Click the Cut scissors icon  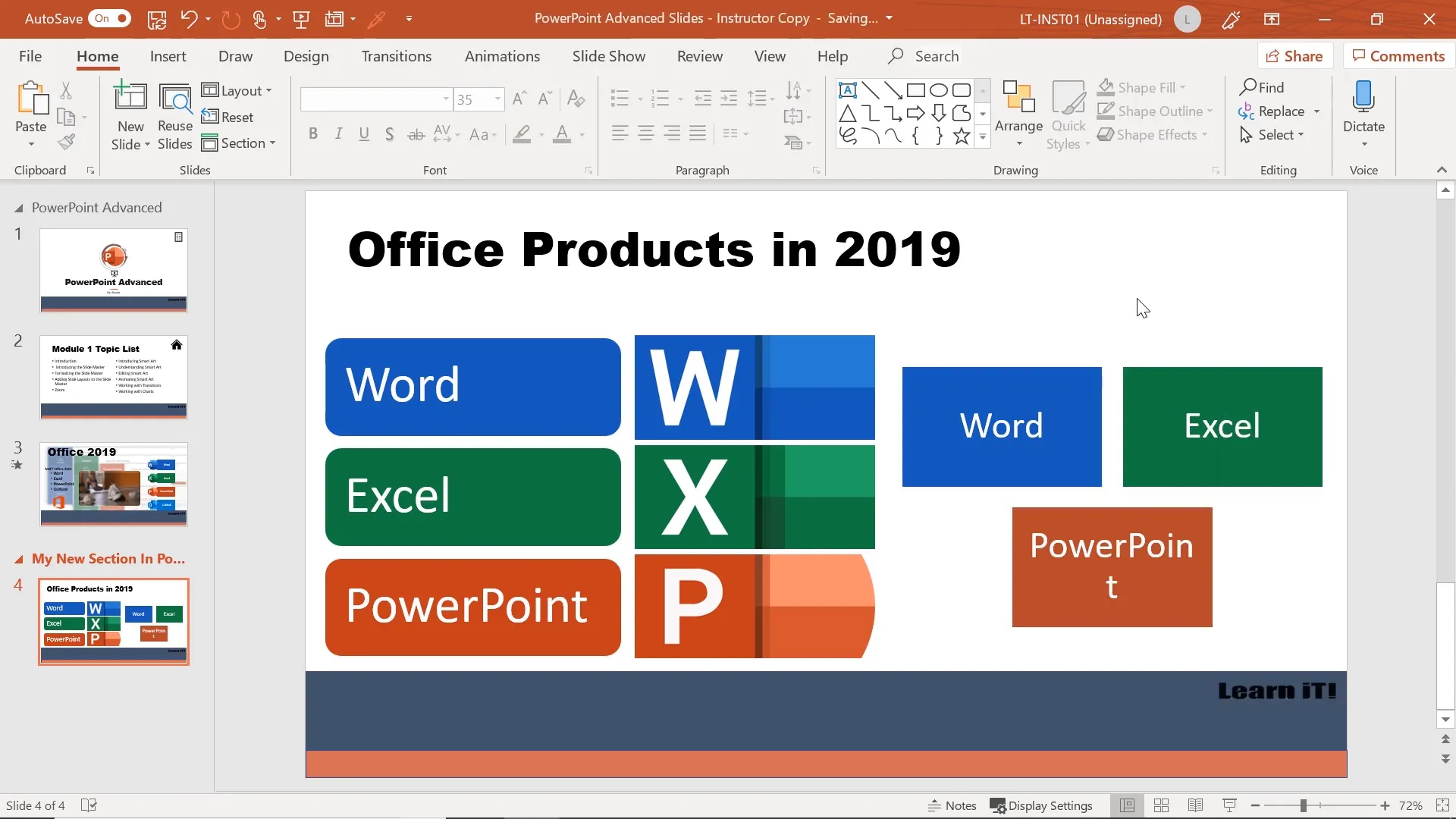(66, 91)
